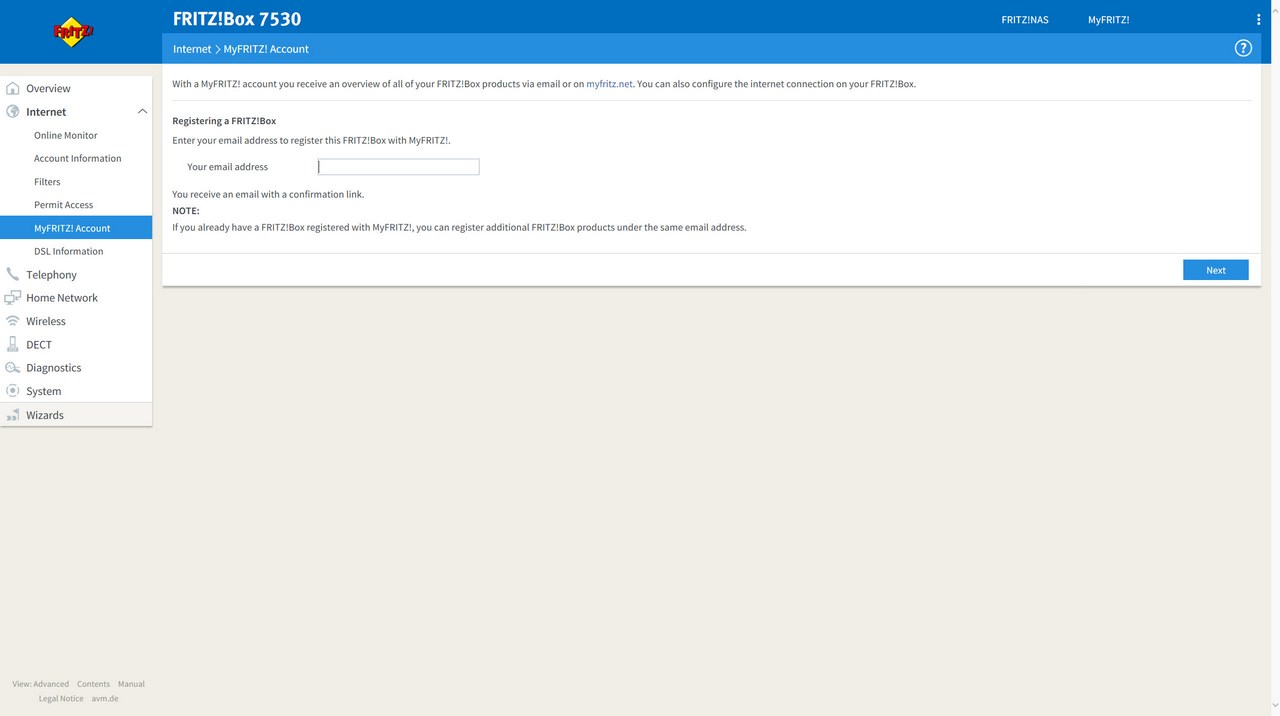This screenshot has width=1280, height=716.
Task: Open MyFRITZ! in the header
Action: (1108, 20)
